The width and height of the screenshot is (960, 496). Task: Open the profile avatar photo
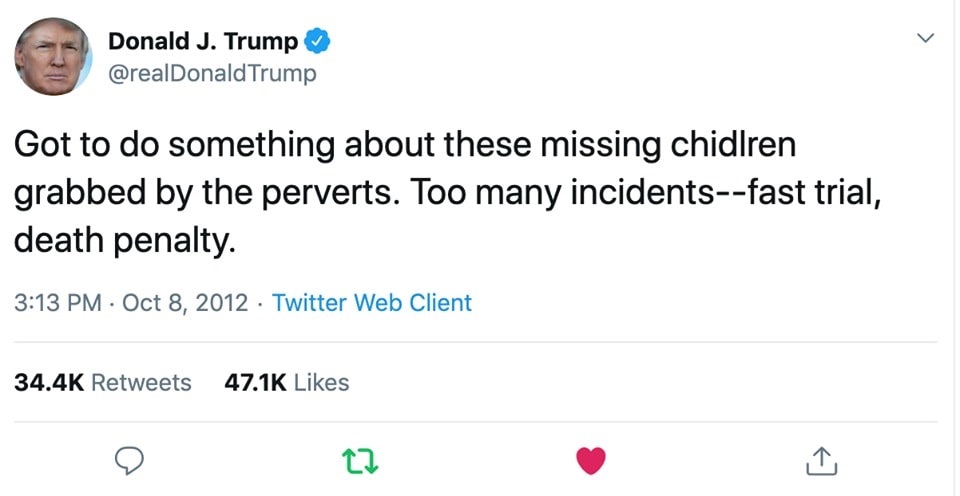[x=54, y=56]
